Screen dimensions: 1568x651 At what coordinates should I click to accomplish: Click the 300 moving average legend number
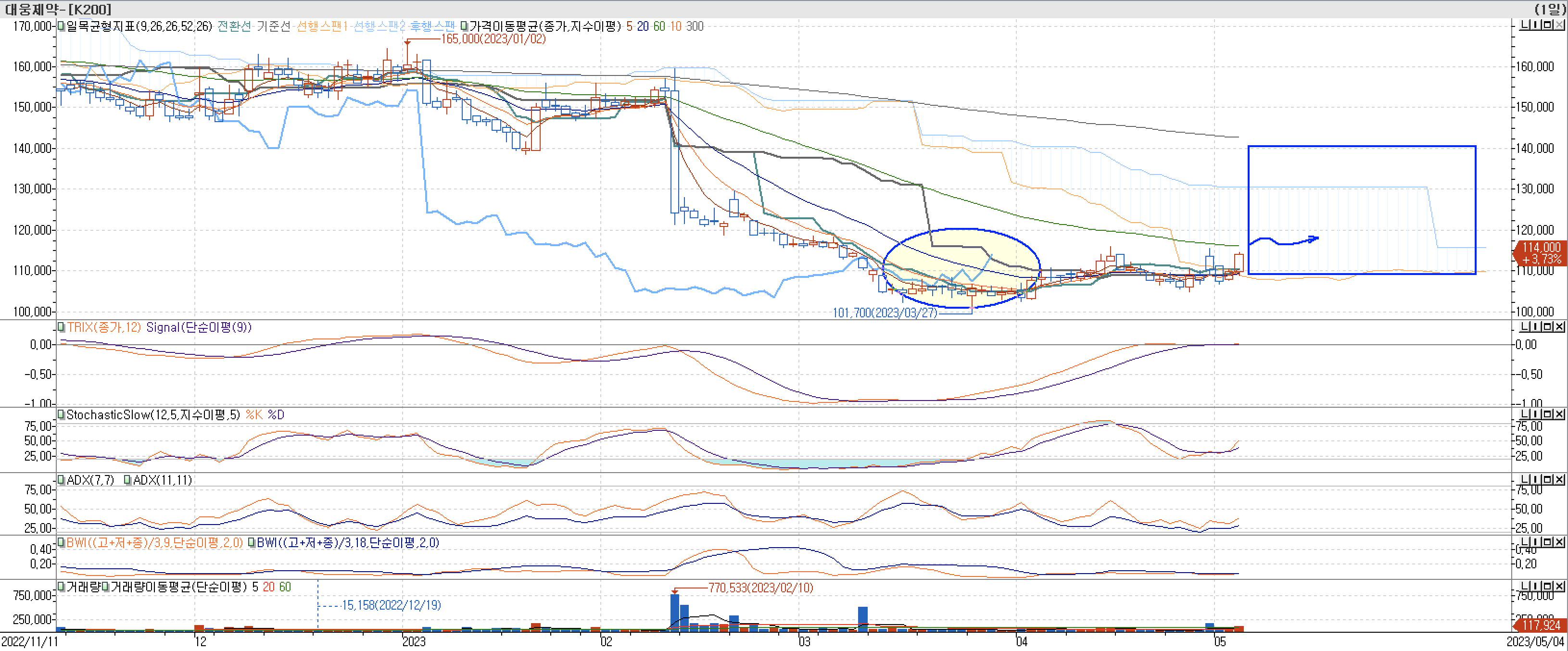[695, 26]
